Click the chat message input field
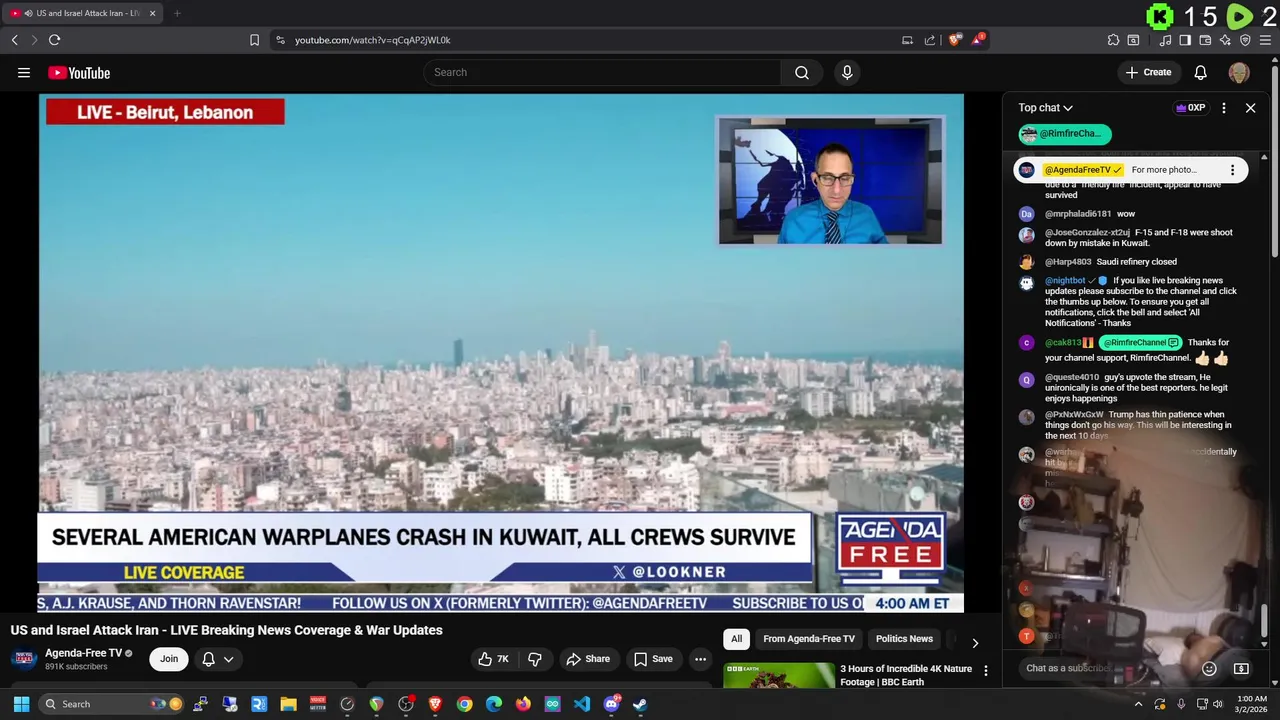Screen dimensions: 1280x720 coord(1107,668)
